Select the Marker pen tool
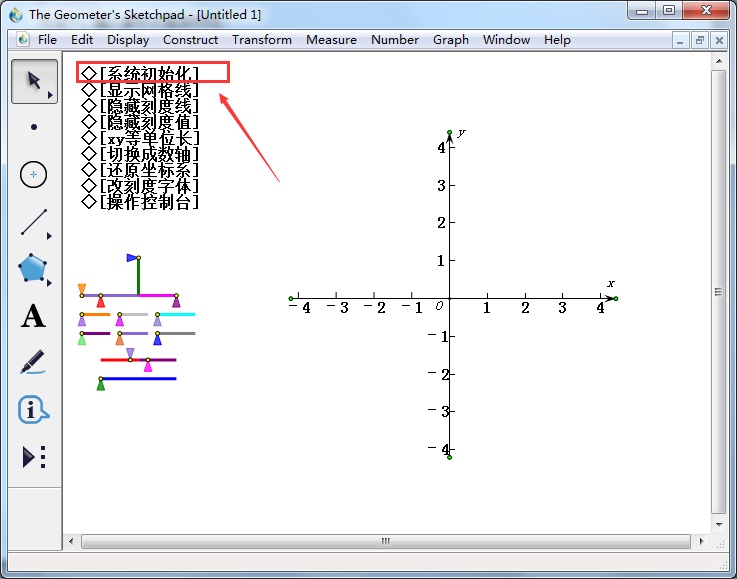 (33, 362)
